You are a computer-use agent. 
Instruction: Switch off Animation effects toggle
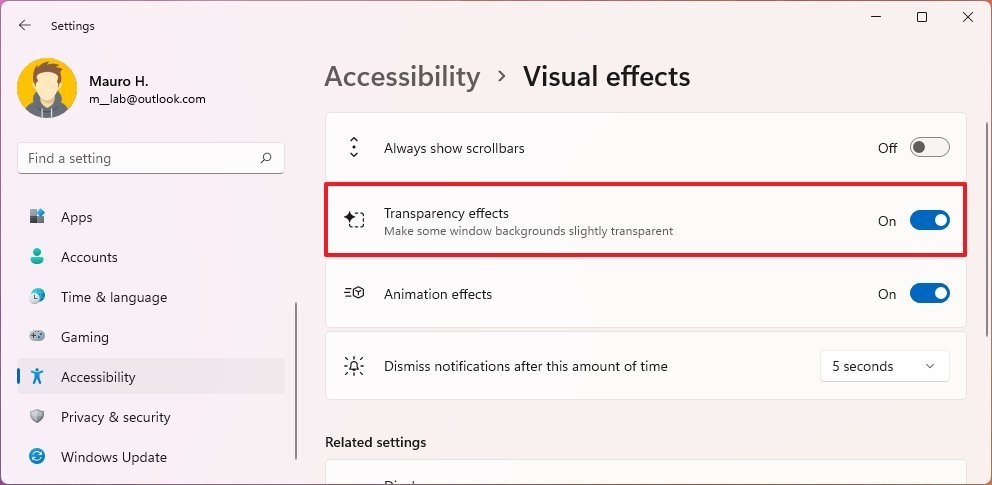[929, 293]
